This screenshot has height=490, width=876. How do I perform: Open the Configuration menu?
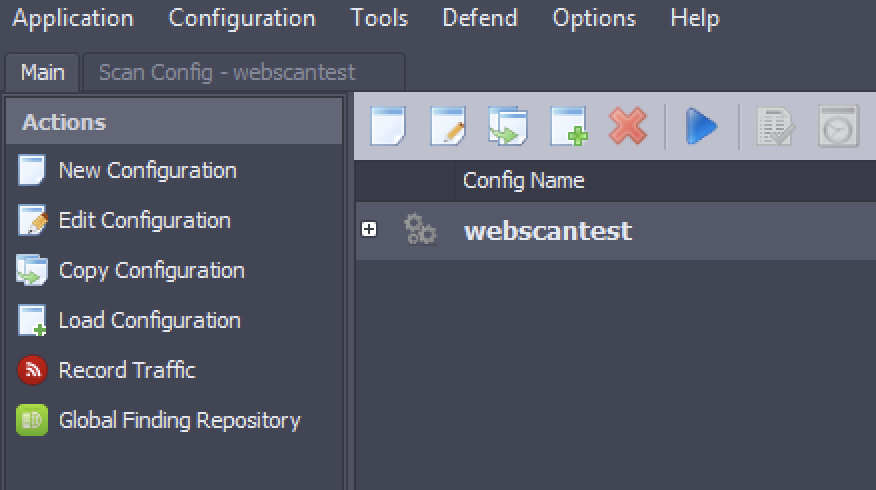pos(242,18)
